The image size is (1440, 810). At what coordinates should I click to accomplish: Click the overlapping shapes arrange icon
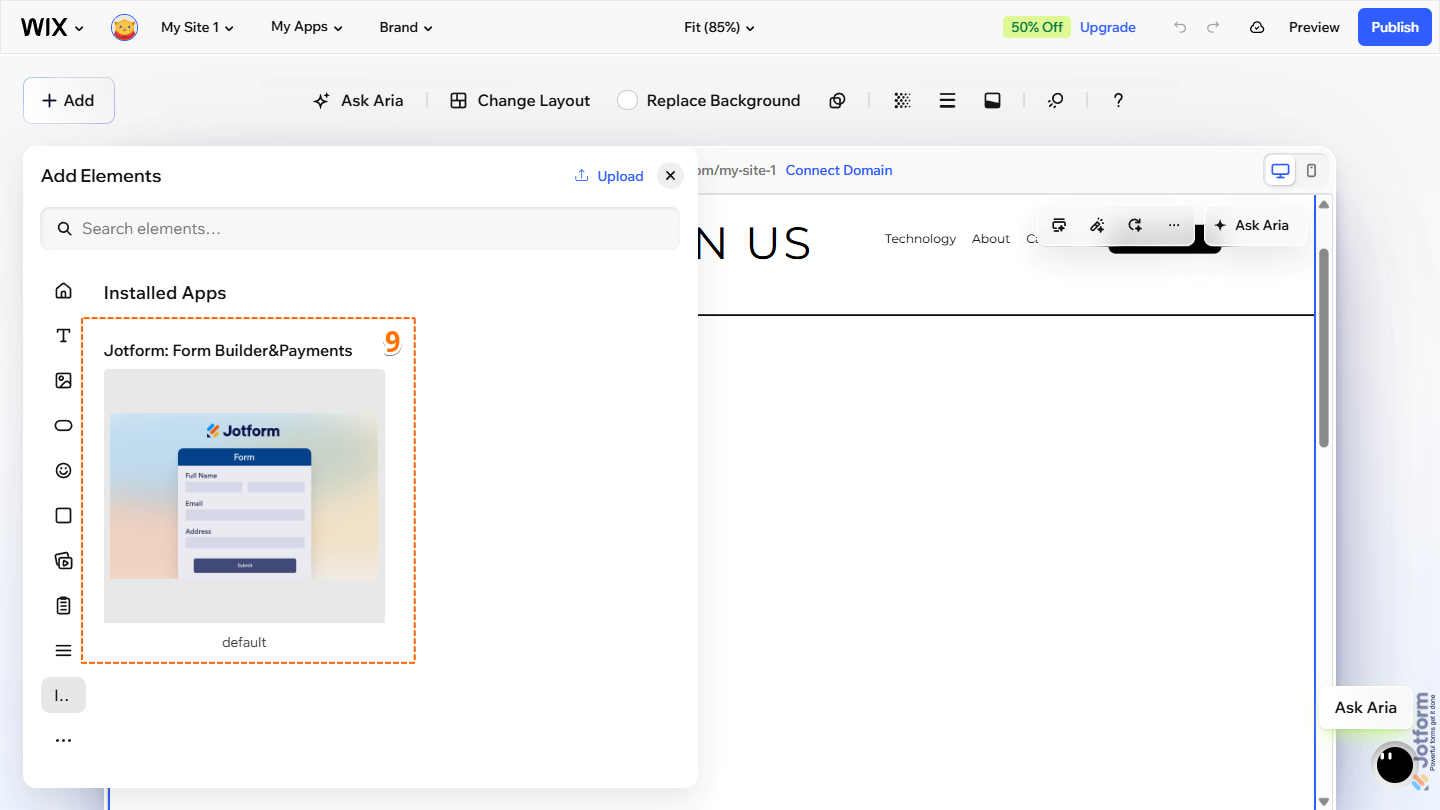click(838, 100)
